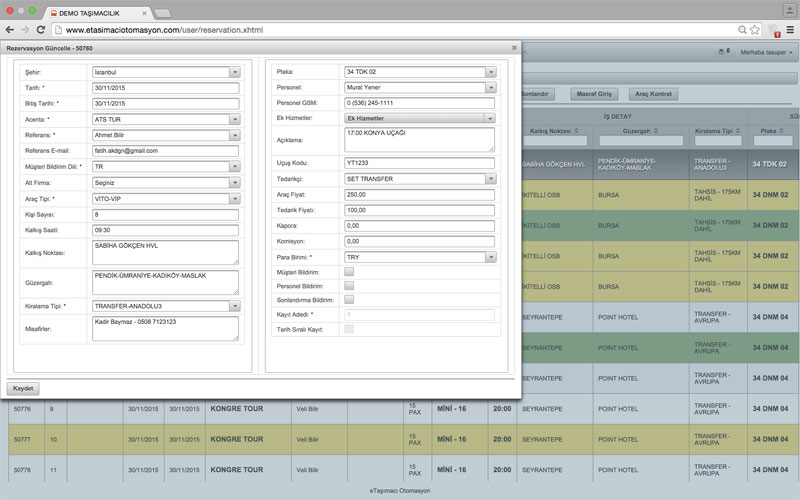Click the Kaydet button

pos(23,389)
